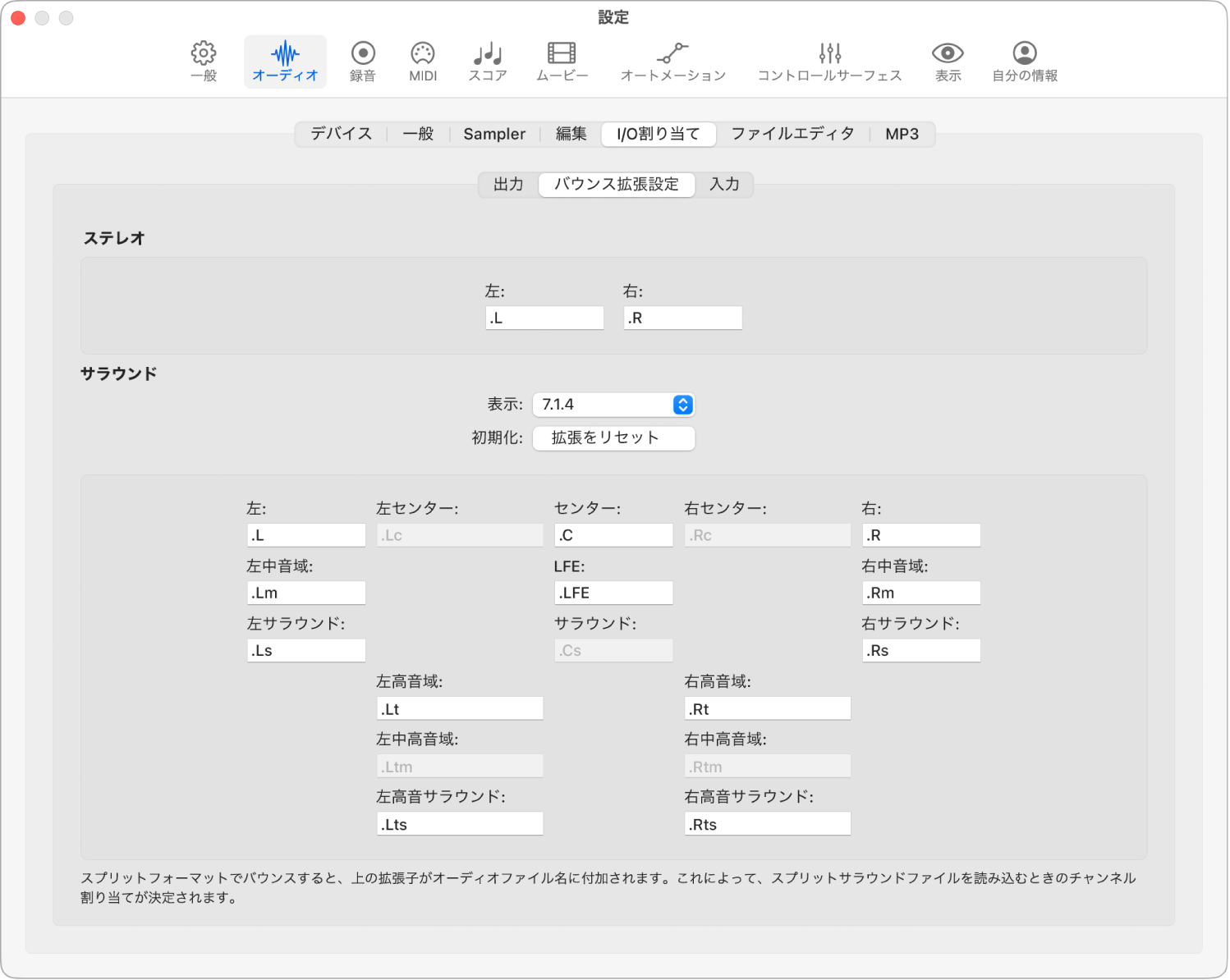Screen dimensions: 1230x980
Task: Select the オーディオ settings icon
Action: click(x=285, y=61)
